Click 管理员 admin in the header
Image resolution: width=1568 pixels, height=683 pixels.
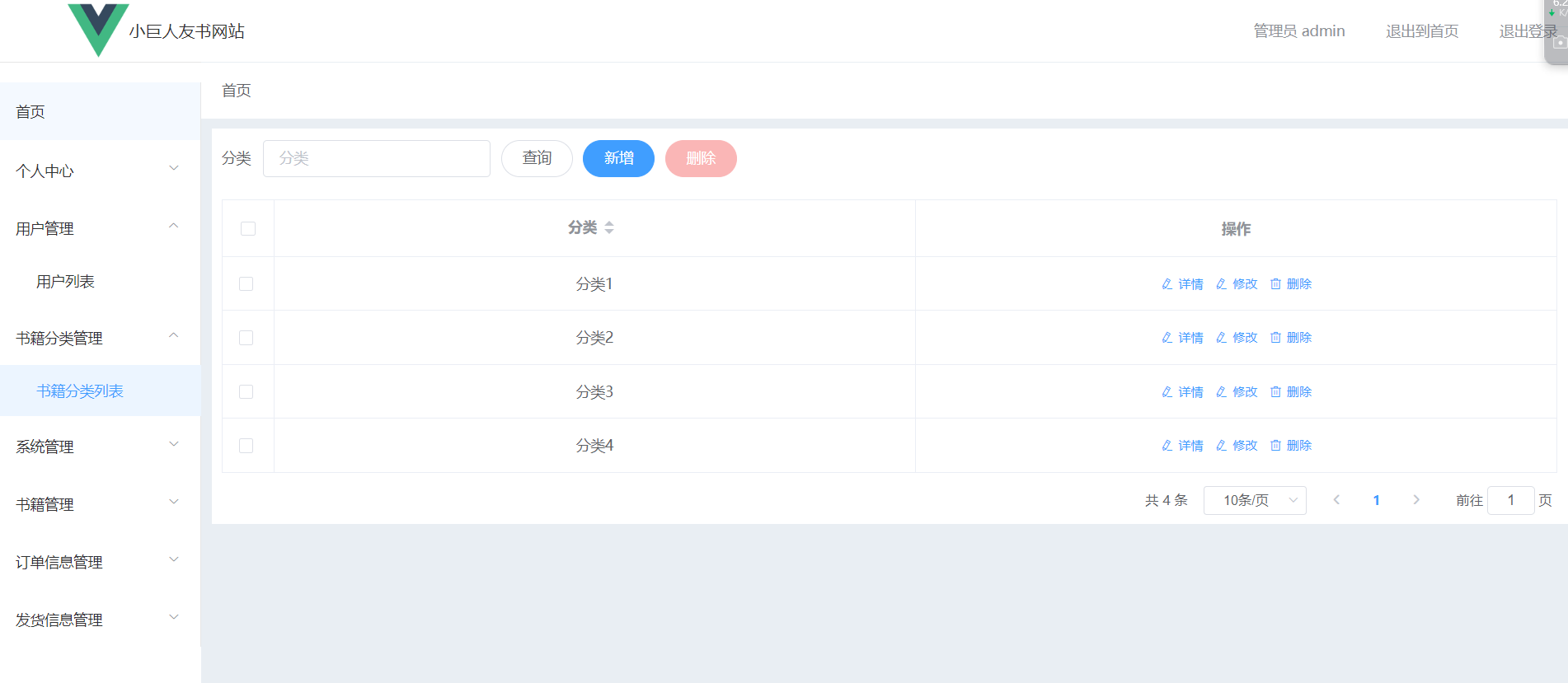tap(1299, 31)
